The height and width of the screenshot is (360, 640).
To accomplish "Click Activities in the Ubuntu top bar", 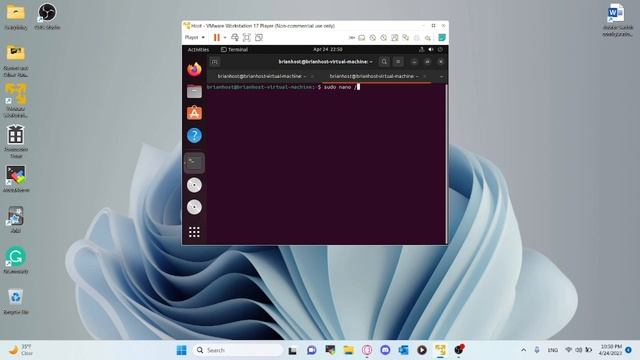I will (x=198, y=49).
